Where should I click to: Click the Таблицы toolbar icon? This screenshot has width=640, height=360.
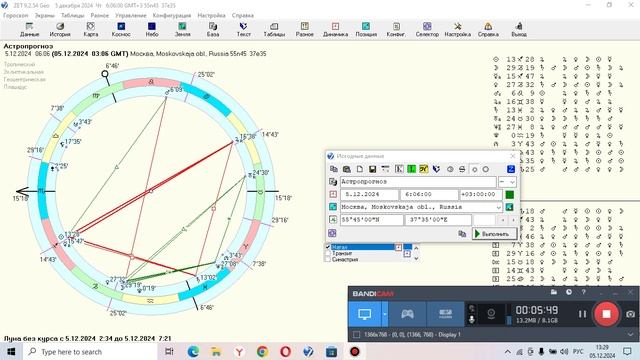[x=274, y=29]
